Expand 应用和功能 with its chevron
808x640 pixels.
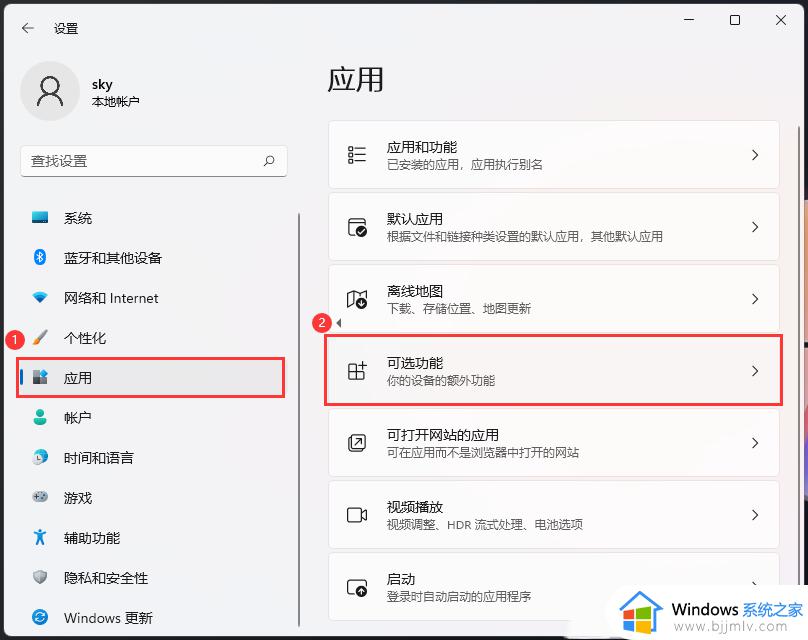(x=755, y=155)
